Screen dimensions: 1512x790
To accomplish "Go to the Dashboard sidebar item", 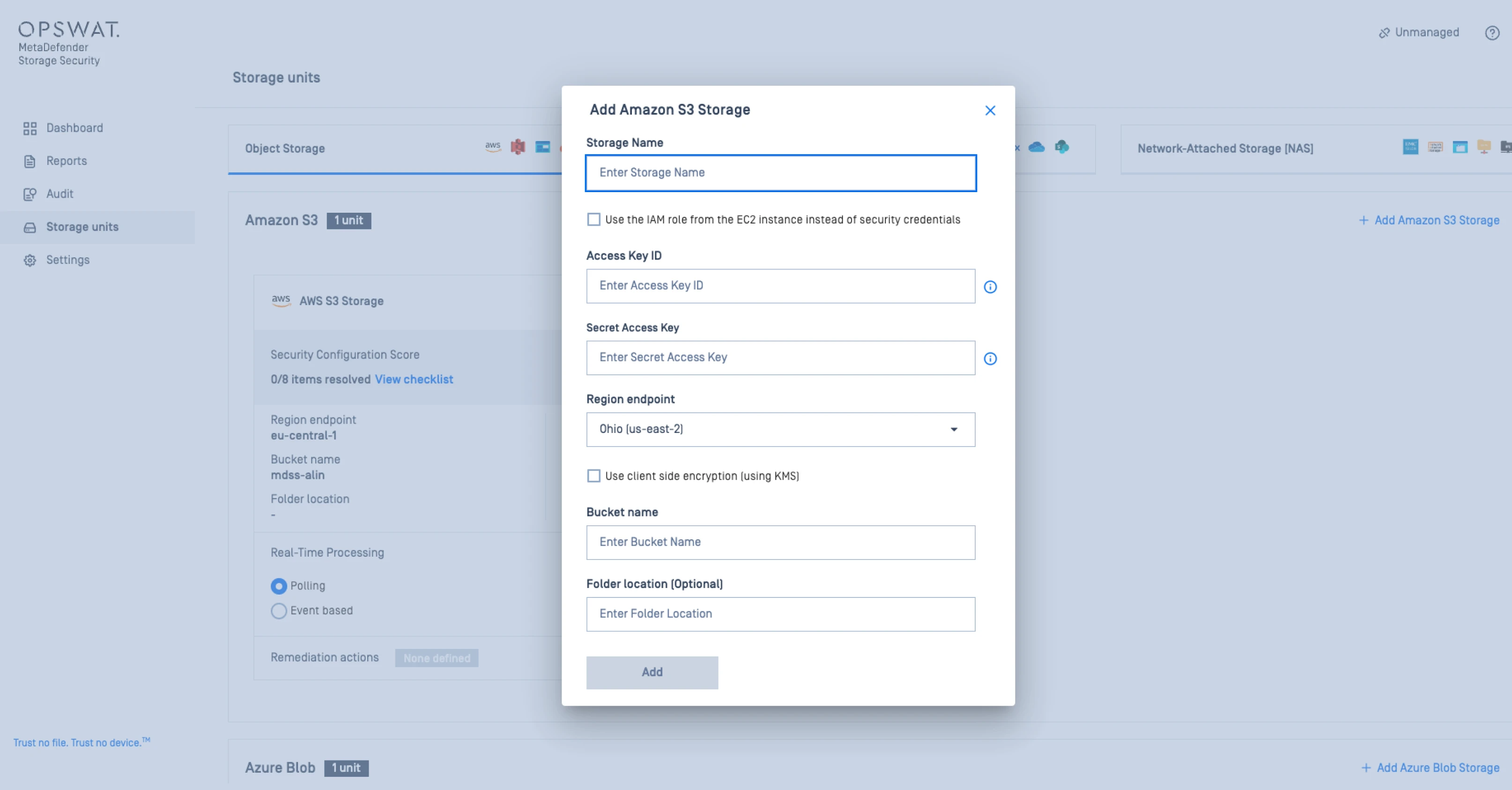I will coord(74,128).
